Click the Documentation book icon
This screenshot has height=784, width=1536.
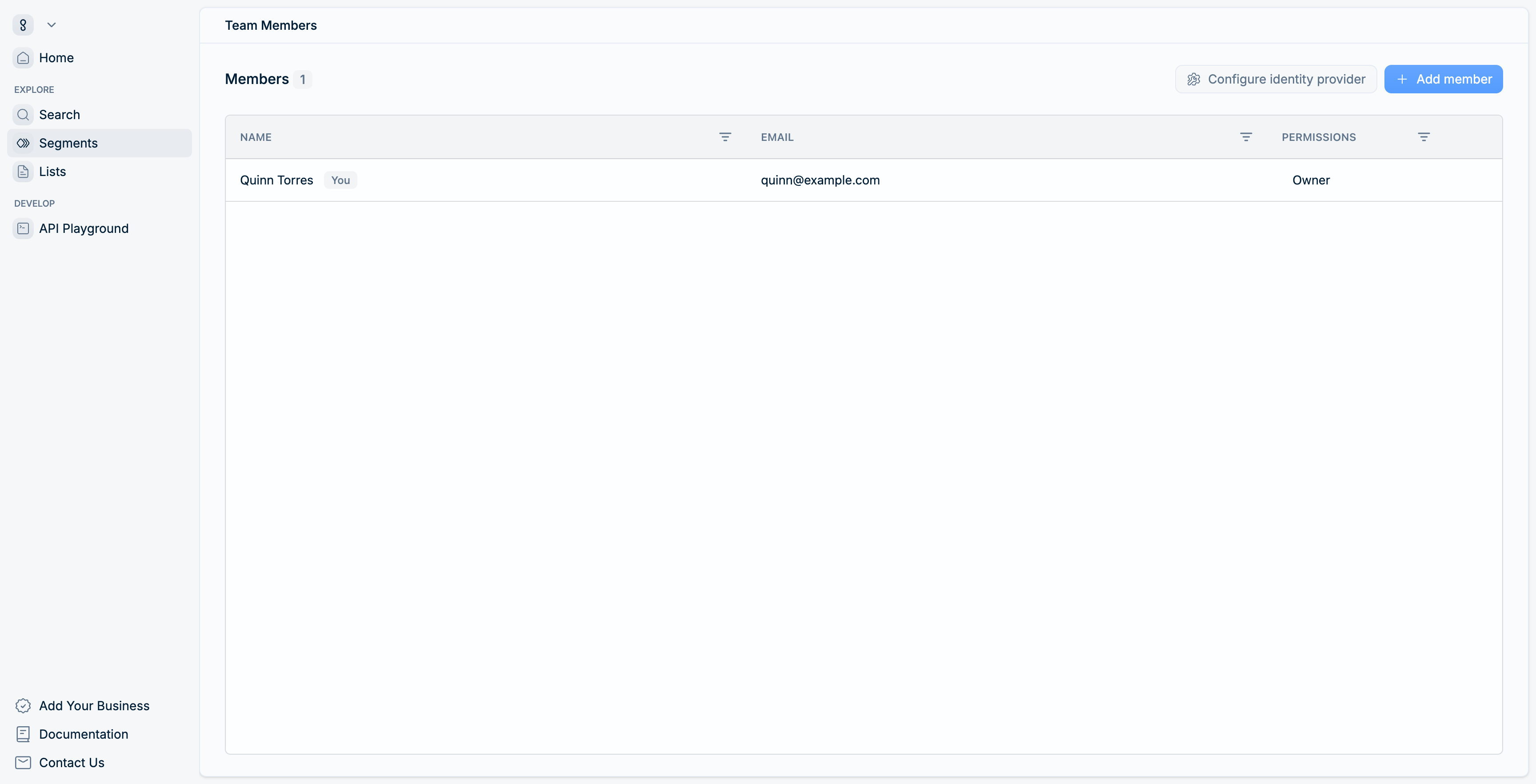point(23,734)
